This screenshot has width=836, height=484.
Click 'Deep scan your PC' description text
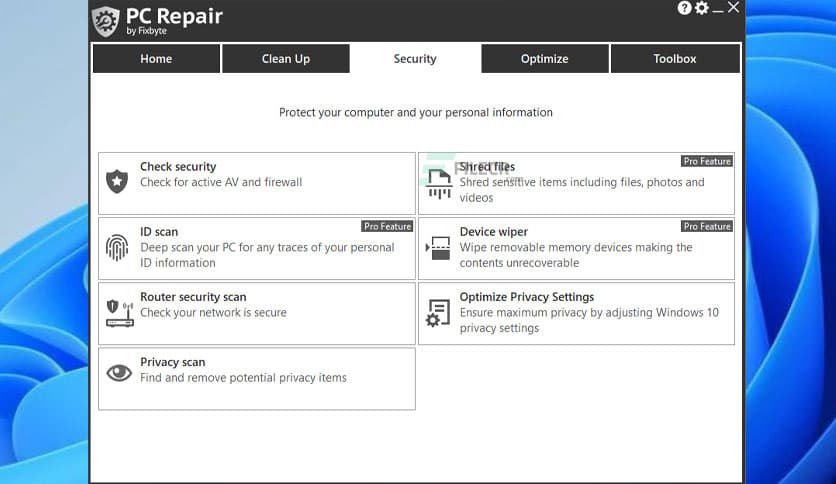pyautogui.click(x=267, y=255)
